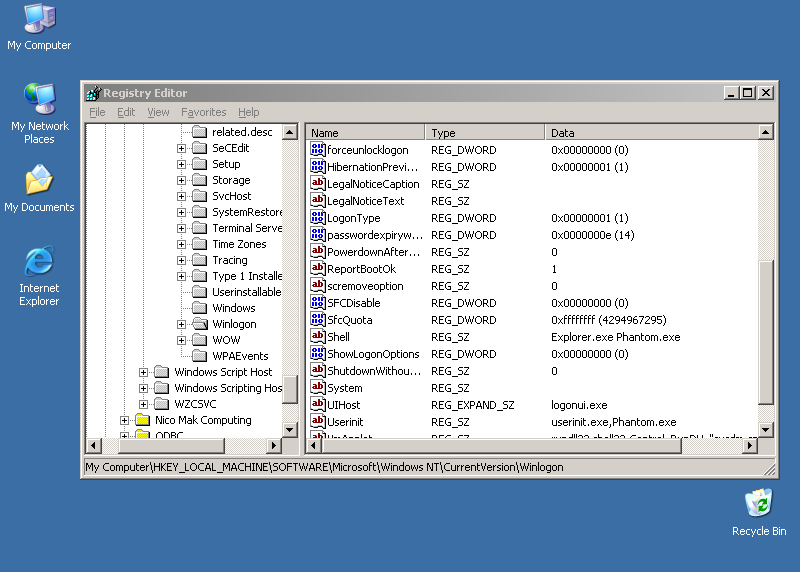The width and height of the screenshot is (800, 572).
Task: Sort values by Data column header
Action: tap(652, 133)
